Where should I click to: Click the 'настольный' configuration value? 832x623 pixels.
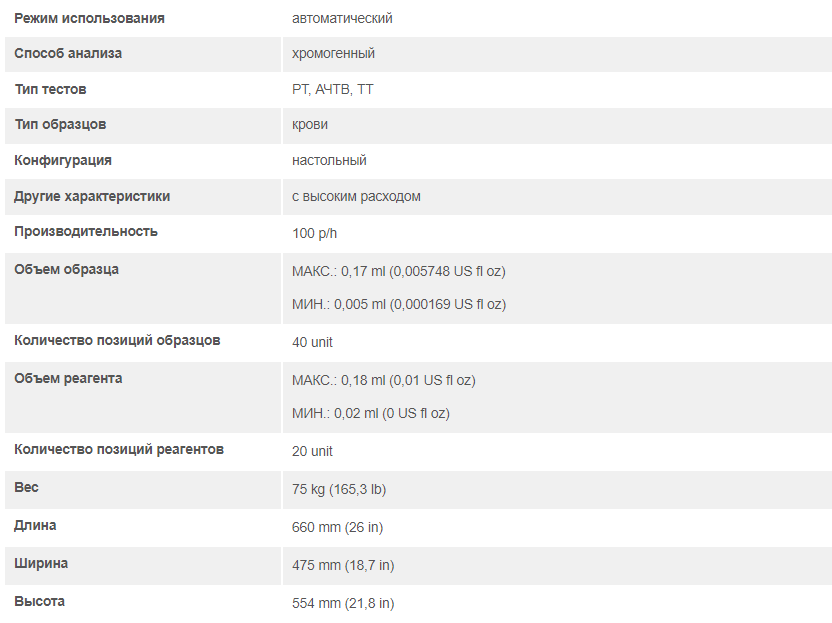click(x=329, y=160)
